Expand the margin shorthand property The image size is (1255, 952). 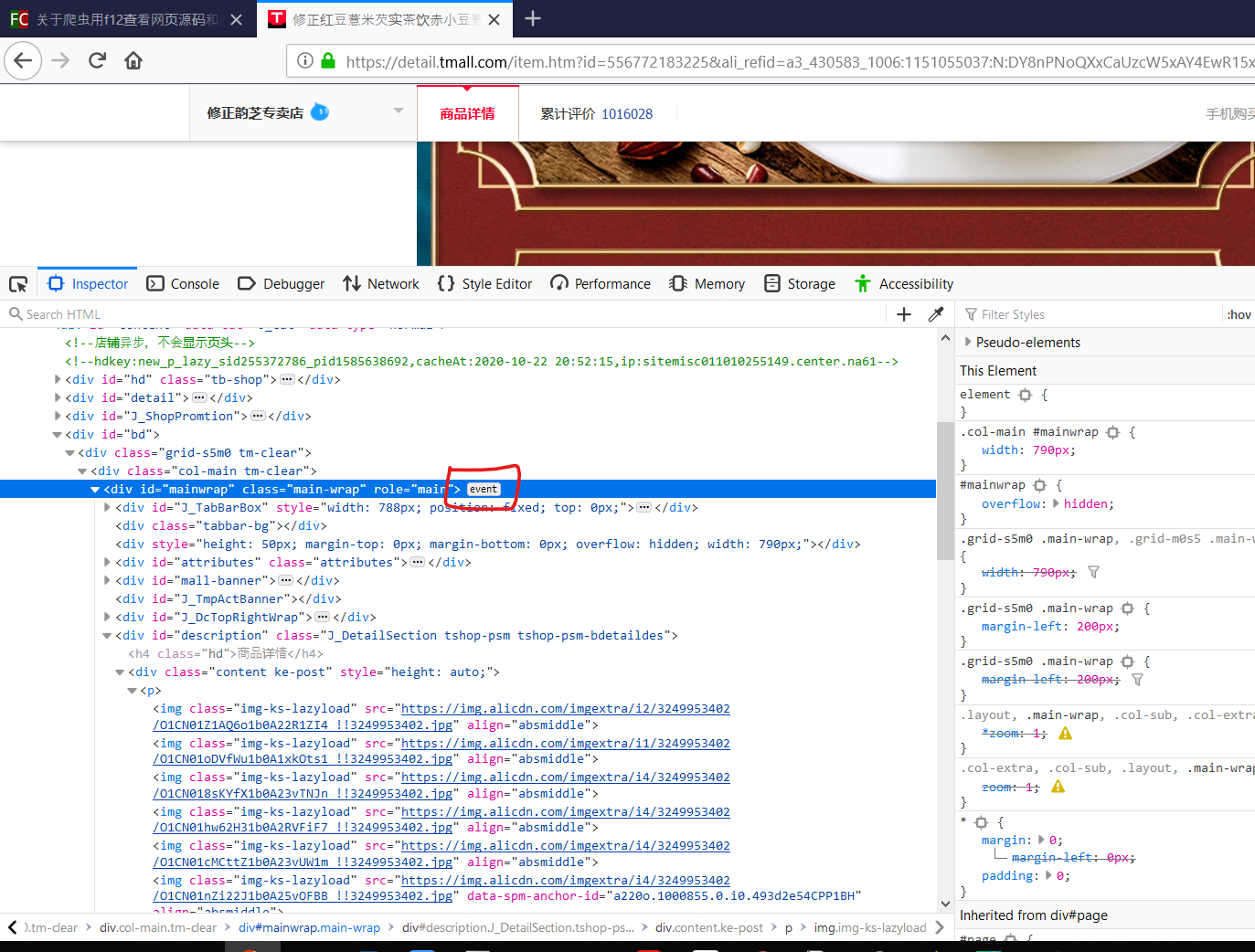[1041, 840]
